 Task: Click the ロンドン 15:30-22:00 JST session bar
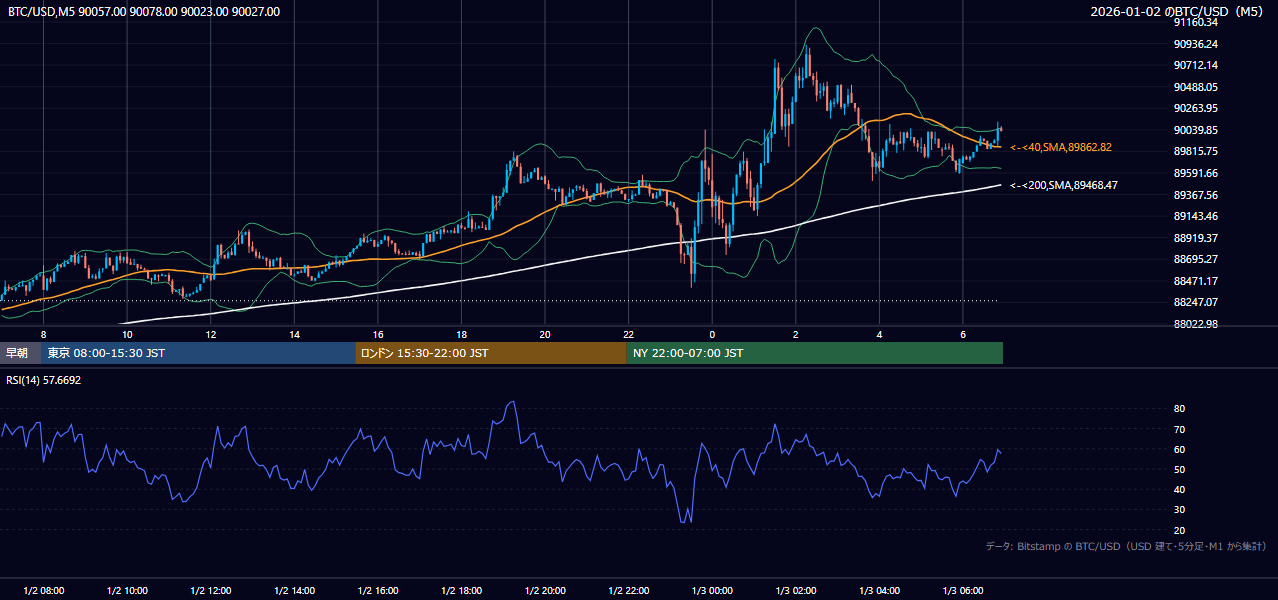click(491, 353)
